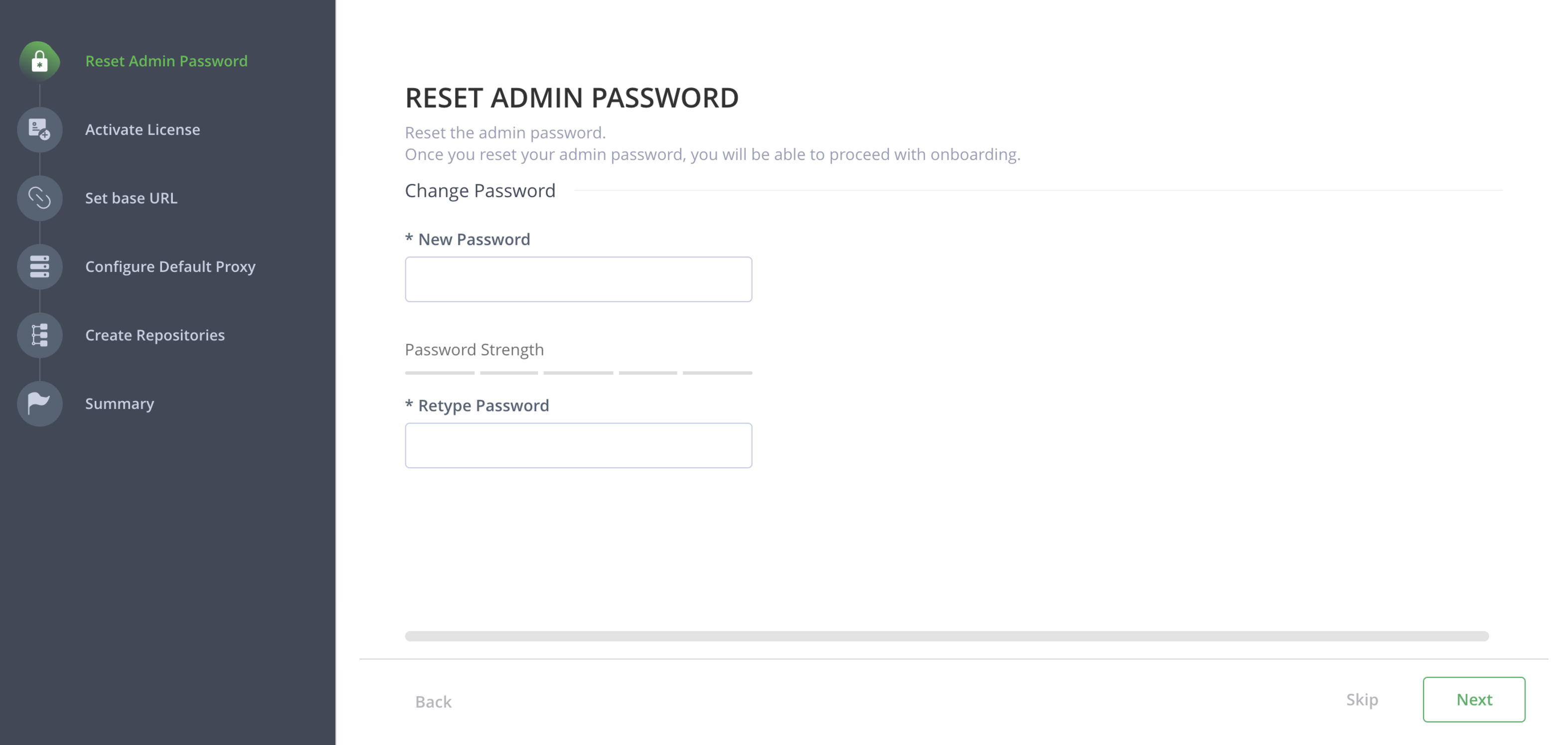Open the Set base URL link icon

coord(39,198)
